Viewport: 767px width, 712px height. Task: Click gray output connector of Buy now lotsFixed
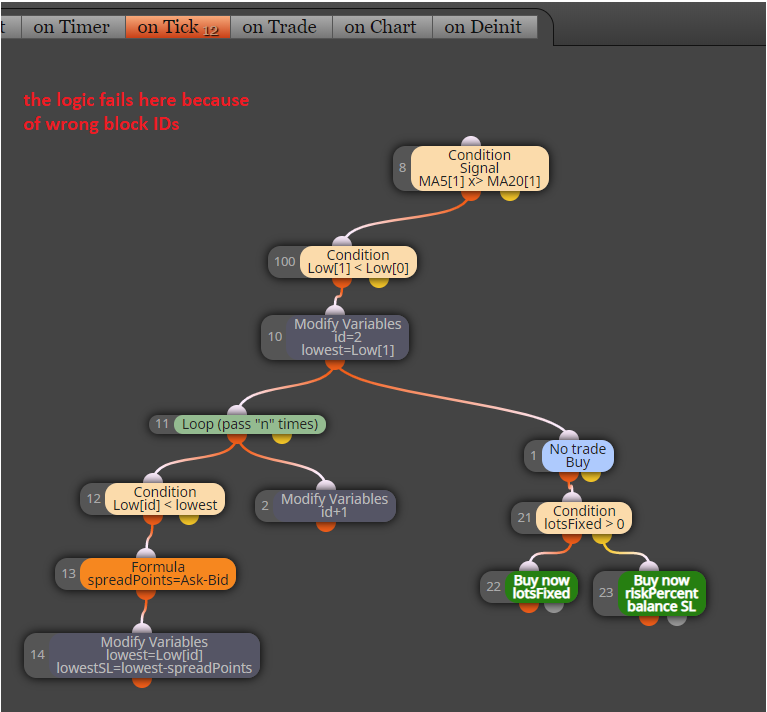tap(554, 607)
